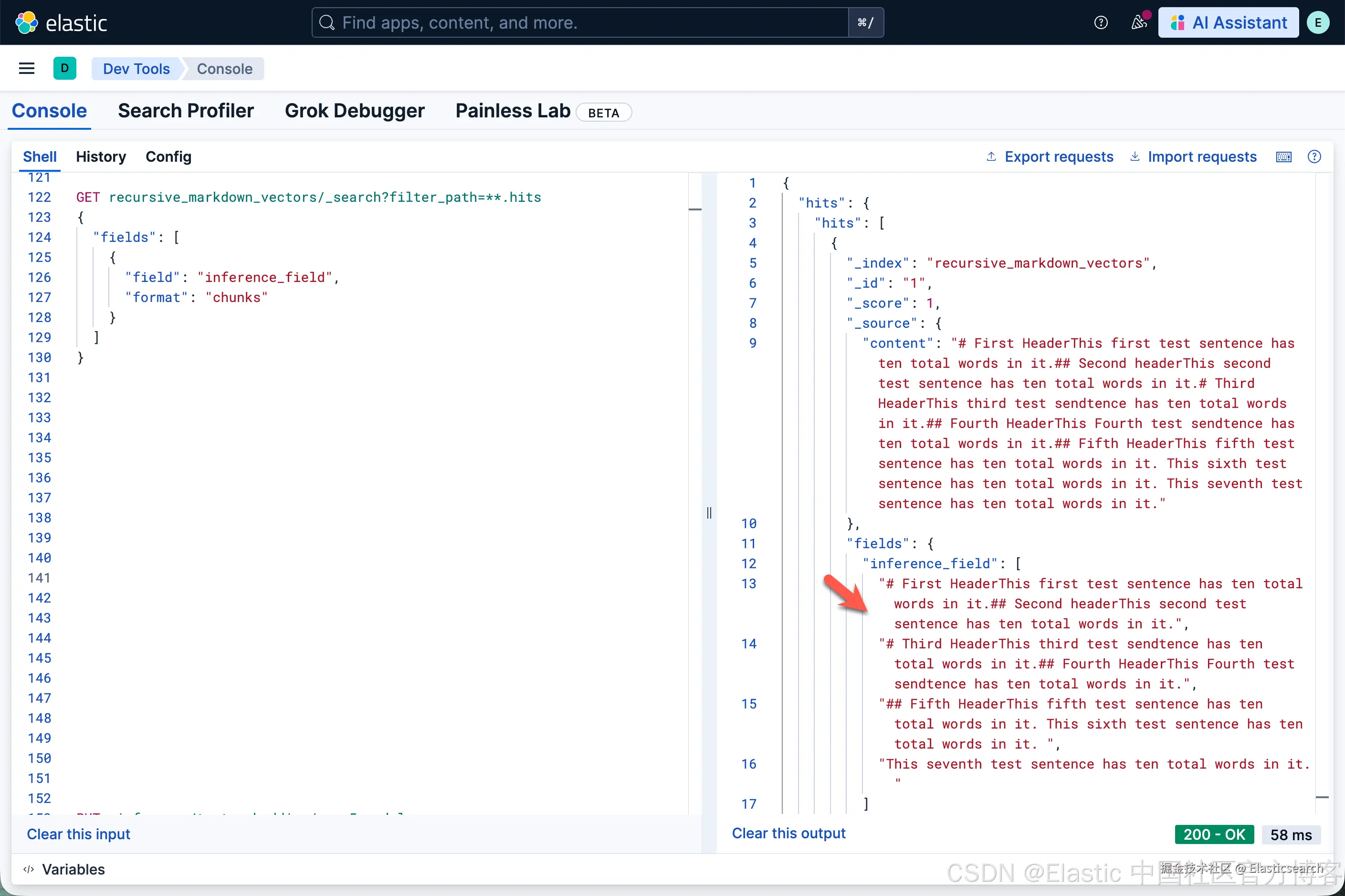Click Dev Tools breadcrumb
Viewport: 1345px width, 896px height.
click(x=136, y=69)
